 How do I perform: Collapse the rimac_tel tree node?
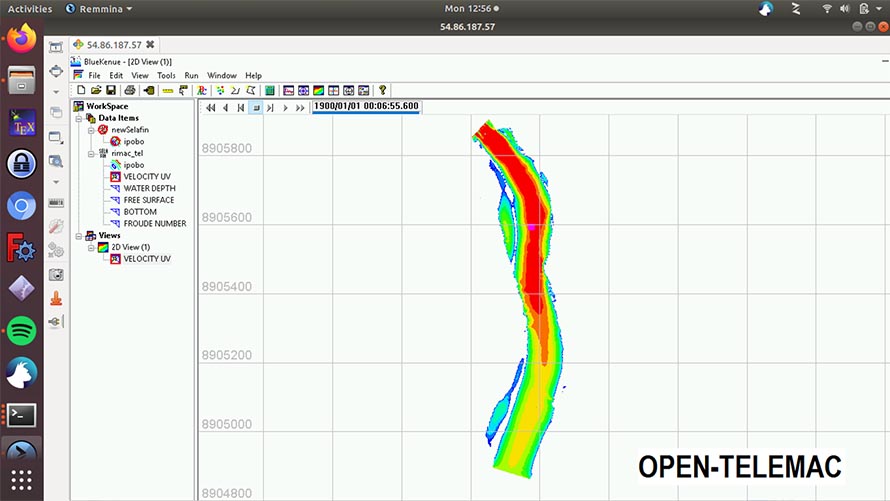[90, 154]
